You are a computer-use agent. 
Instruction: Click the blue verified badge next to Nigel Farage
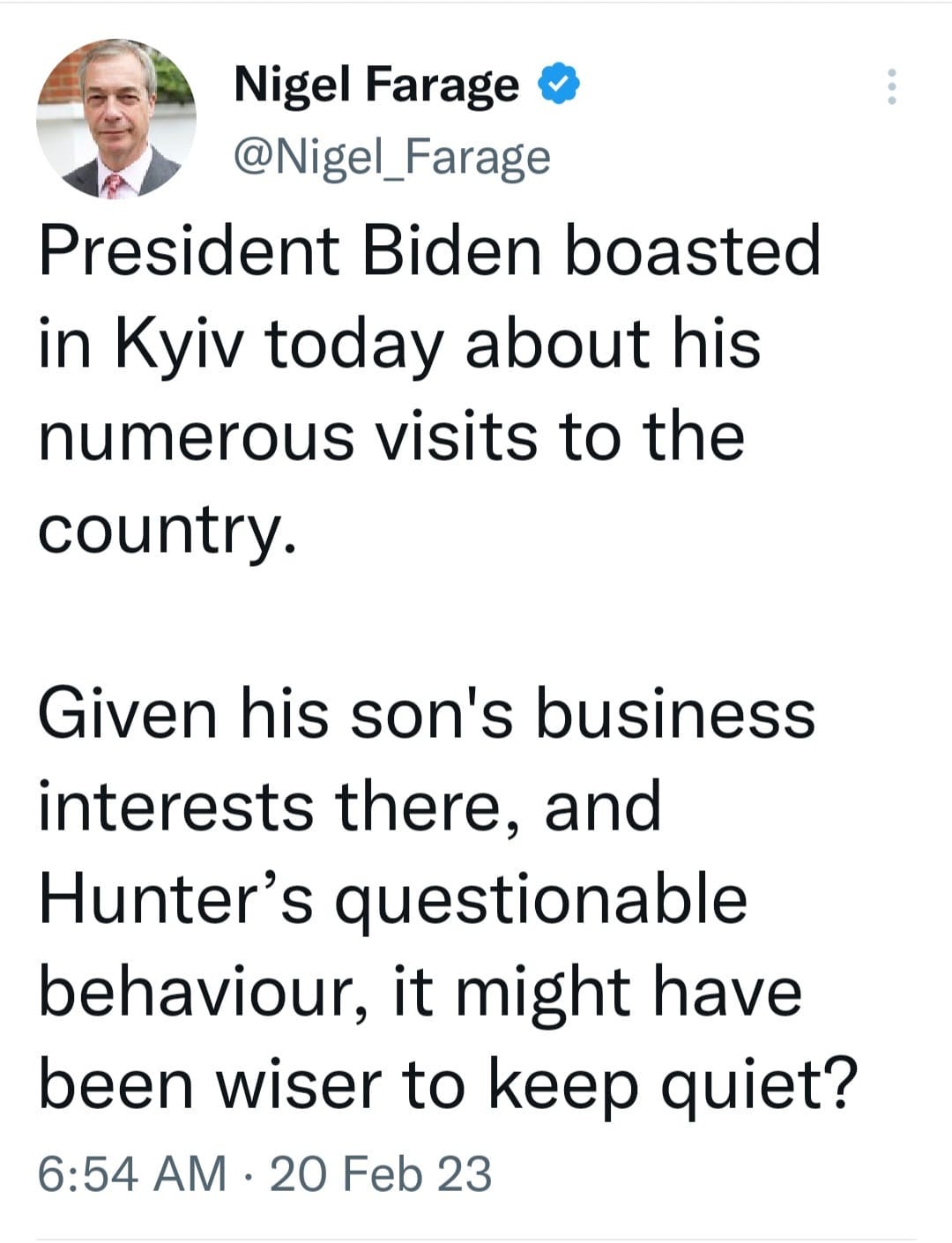tap(559, 84)
